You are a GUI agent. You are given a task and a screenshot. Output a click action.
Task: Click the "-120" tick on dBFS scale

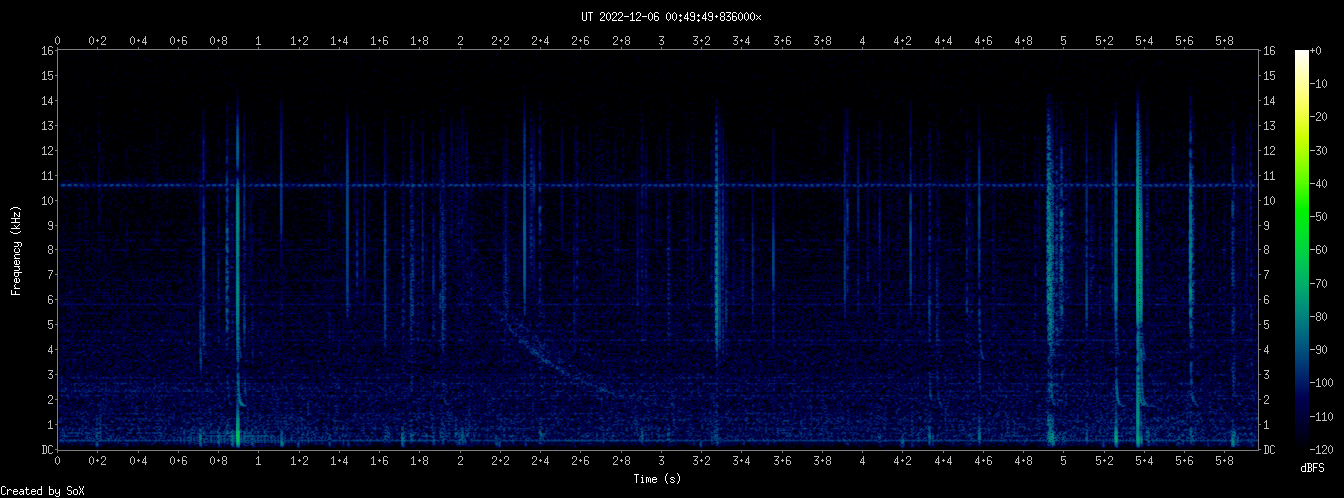pyautogui.click(x=1324, y=450)
